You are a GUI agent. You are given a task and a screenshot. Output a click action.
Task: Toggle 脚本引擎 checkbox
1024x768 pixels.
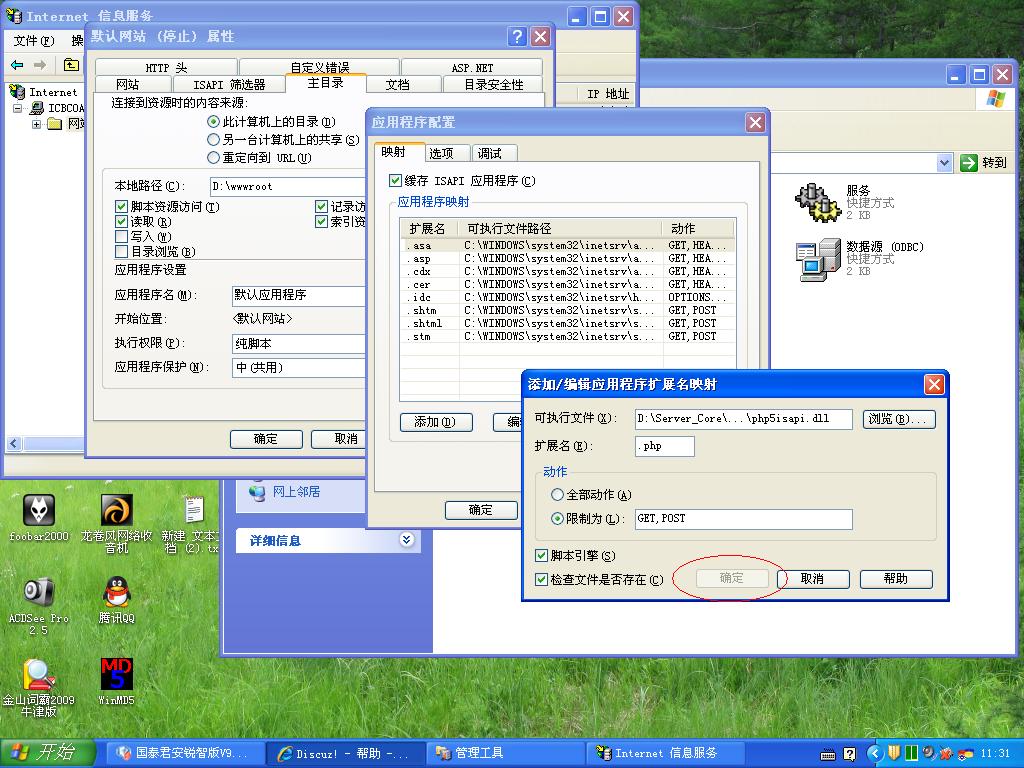click(x=541, y=556)
